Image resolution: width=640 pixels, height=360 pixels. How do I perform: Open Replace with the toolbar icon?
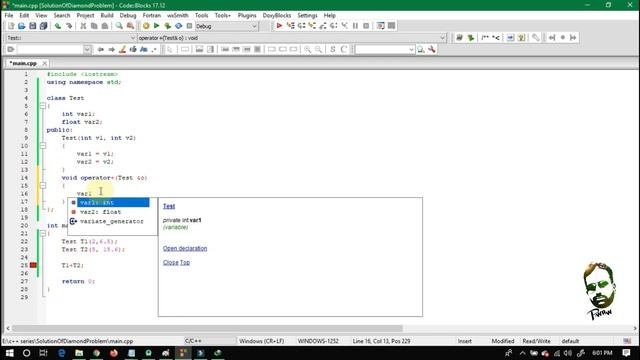(x=130, y=26)
